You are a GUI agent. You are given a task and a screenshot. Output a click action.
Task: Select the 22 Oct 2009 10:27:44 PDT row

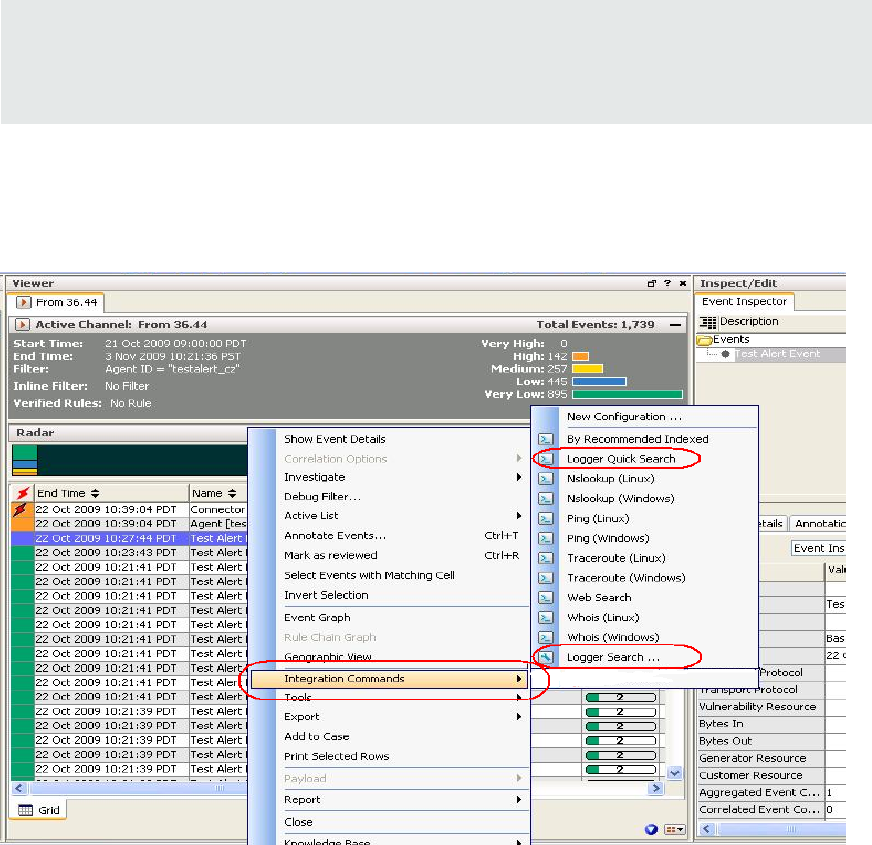(129, 538)
